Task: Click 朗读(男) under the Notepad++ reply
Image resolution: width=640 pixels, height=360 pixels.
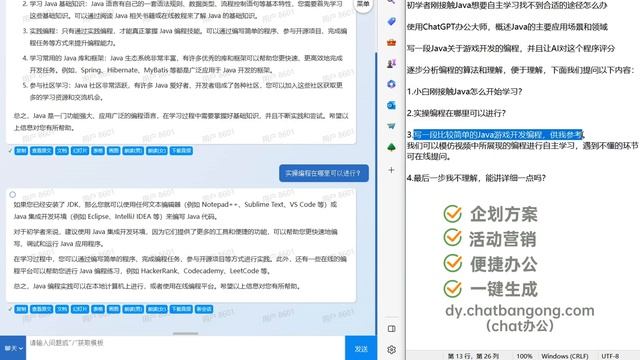Action: click(133, 309)
